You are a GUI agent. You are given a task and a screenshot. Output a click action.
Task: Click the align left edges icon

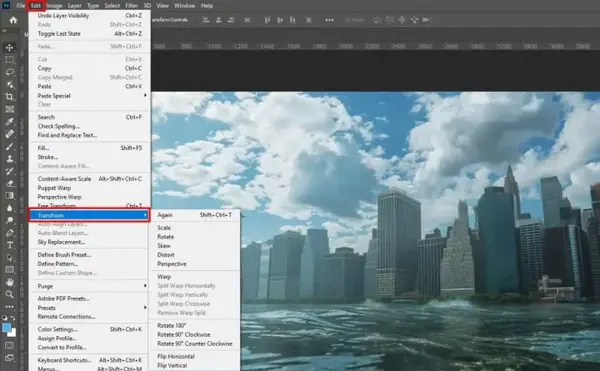pyautogui.click(x=206, y=20)
